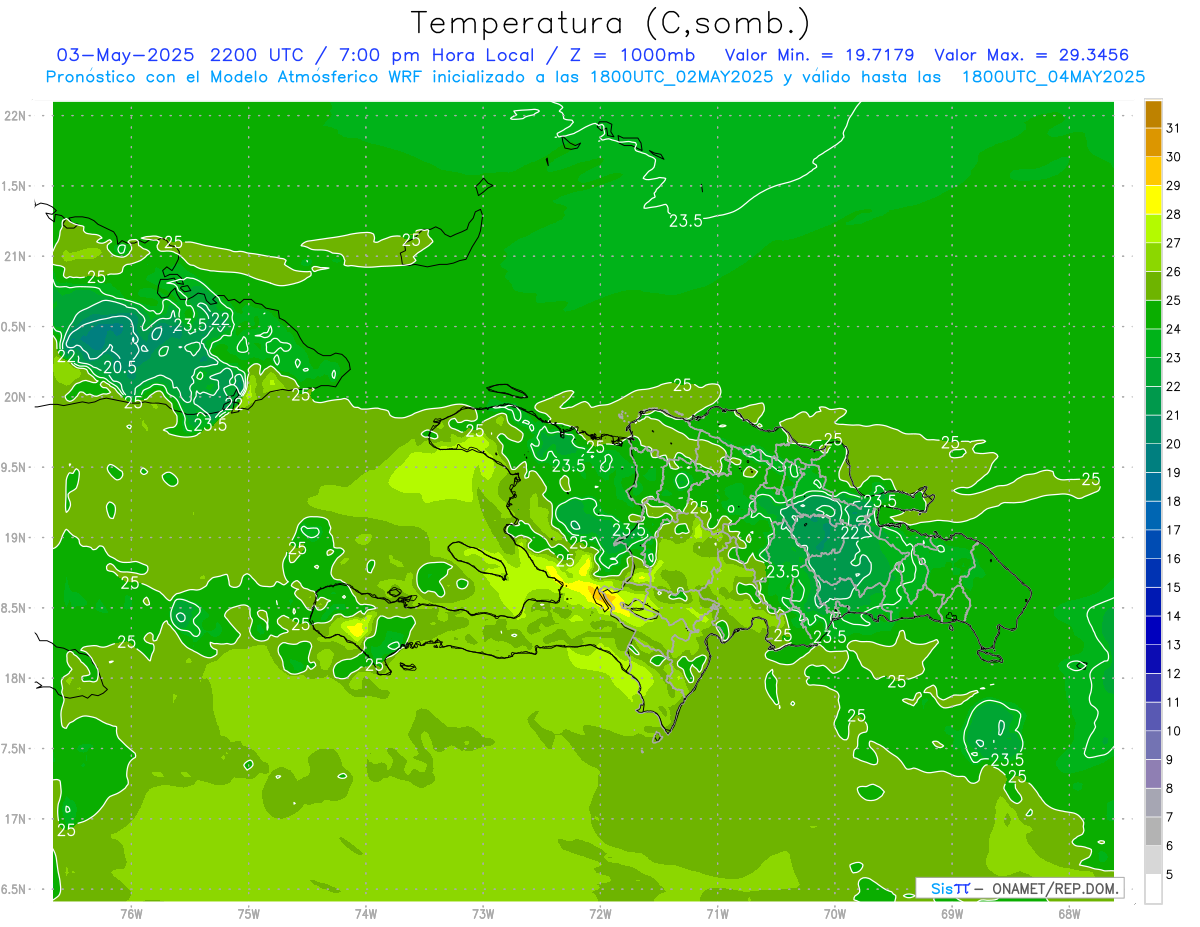Click the '21N' latitude label

[15, 257]
